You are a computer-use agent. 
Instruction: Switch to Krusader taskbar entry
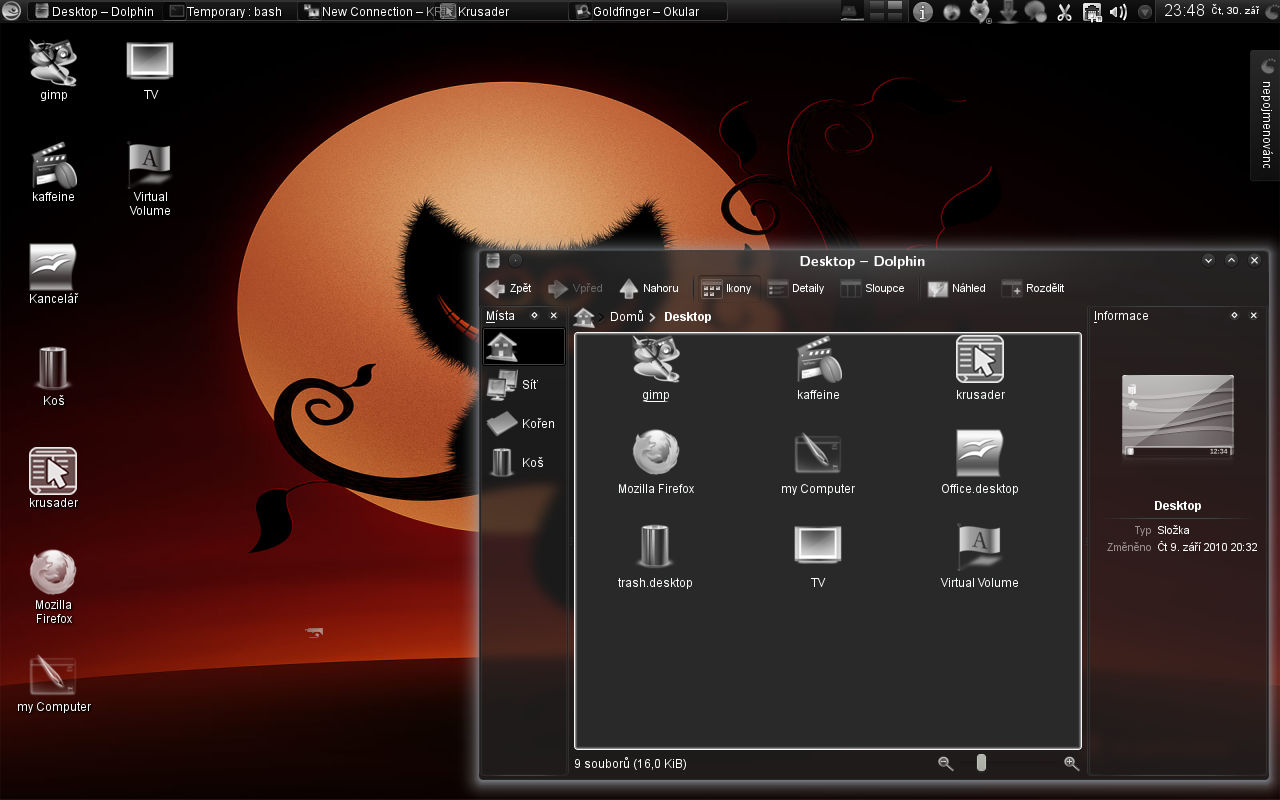[x=501, y=12]
